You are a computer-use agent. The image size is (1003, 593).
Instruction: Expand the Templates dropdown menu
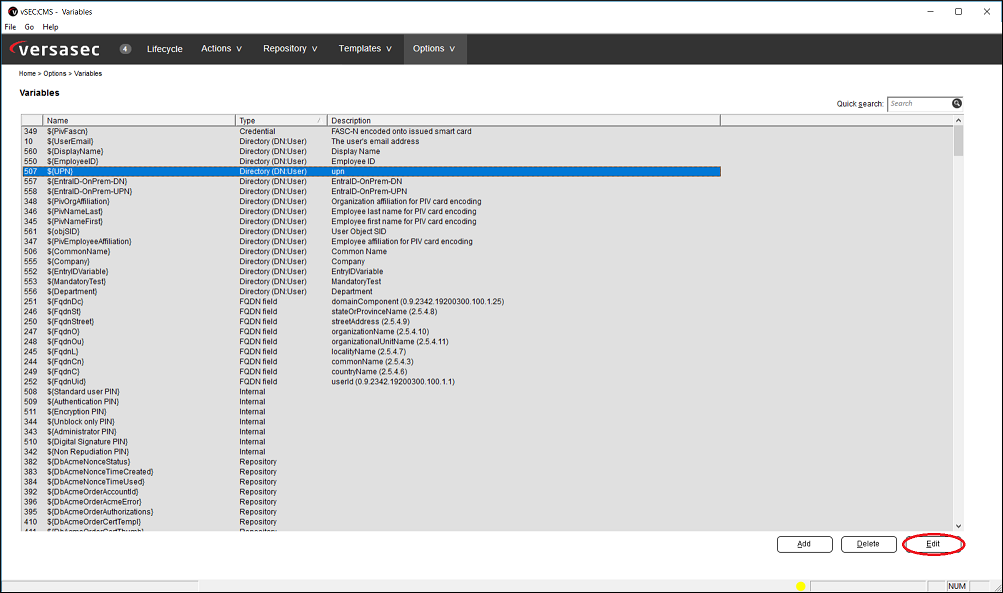pos(365,48)
